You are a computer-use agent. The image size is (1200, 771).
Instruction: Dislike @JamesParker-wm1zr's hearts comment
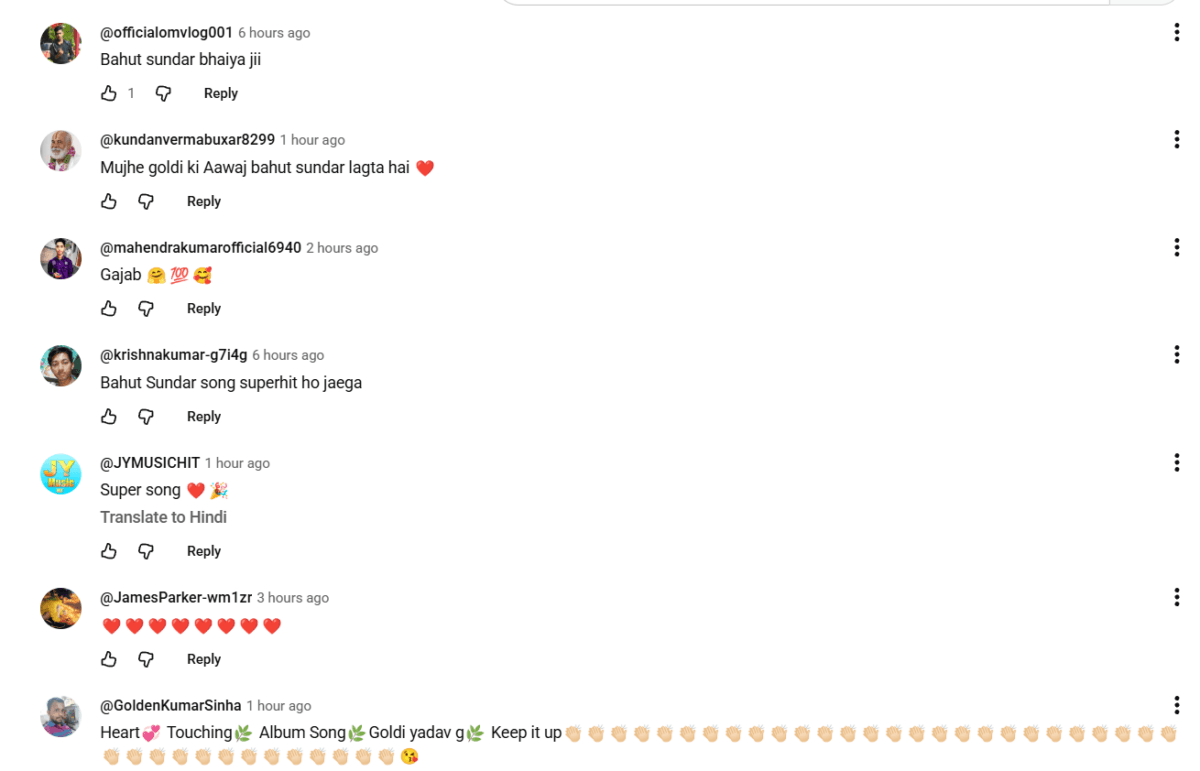pyautogui.click(x=146, y=659)
